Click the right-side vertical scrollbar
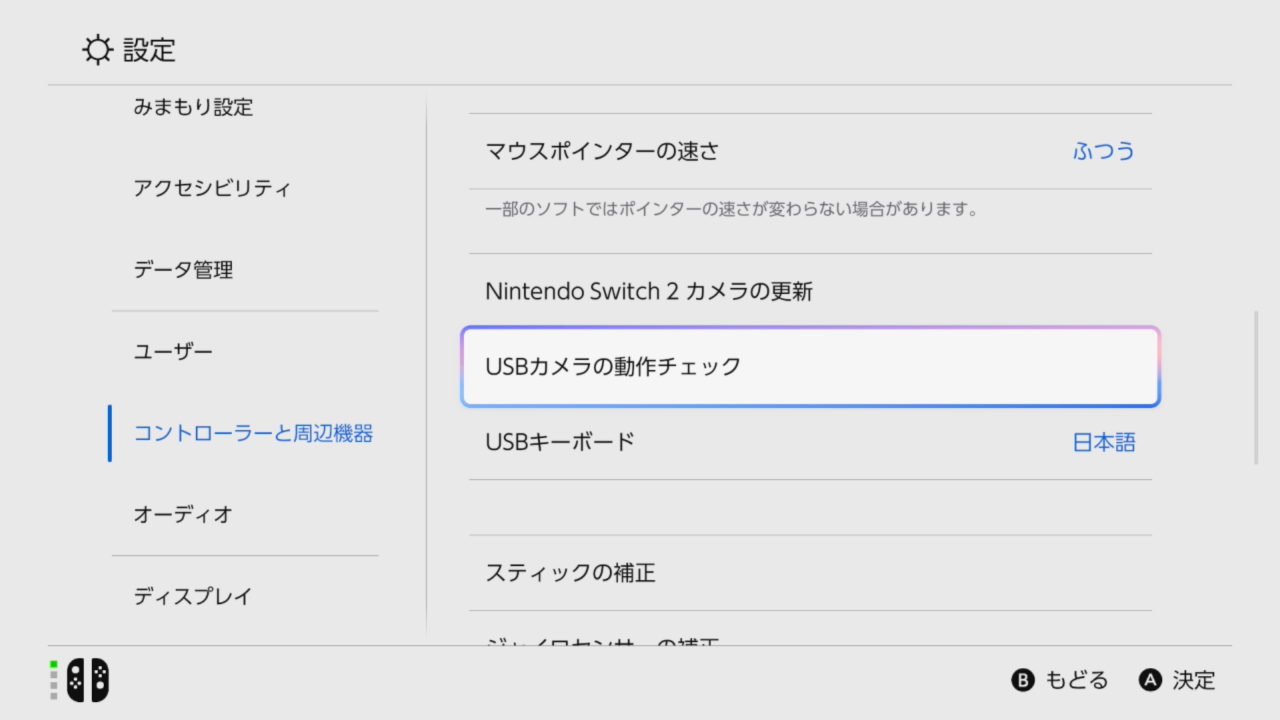Image resolution: width=1280 pixels, height=720 pixels. [1256, 388]
